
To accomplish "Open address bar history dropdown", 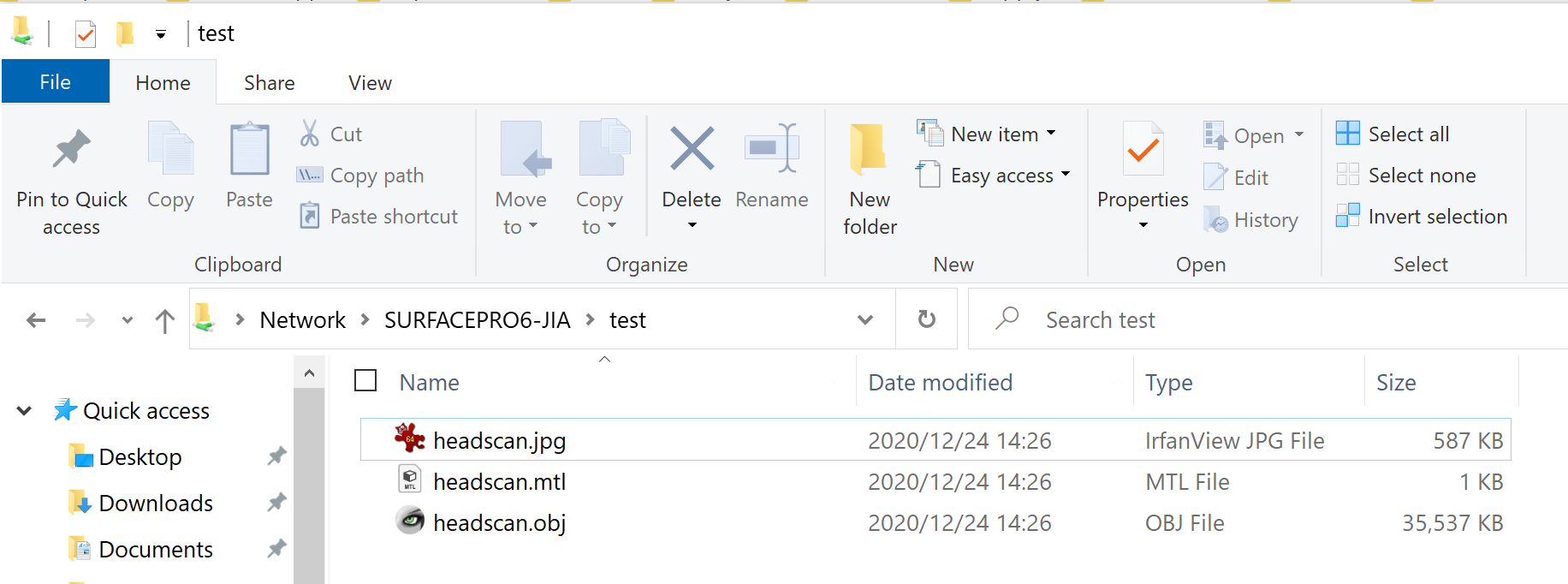I will click(x=865, y=319).
